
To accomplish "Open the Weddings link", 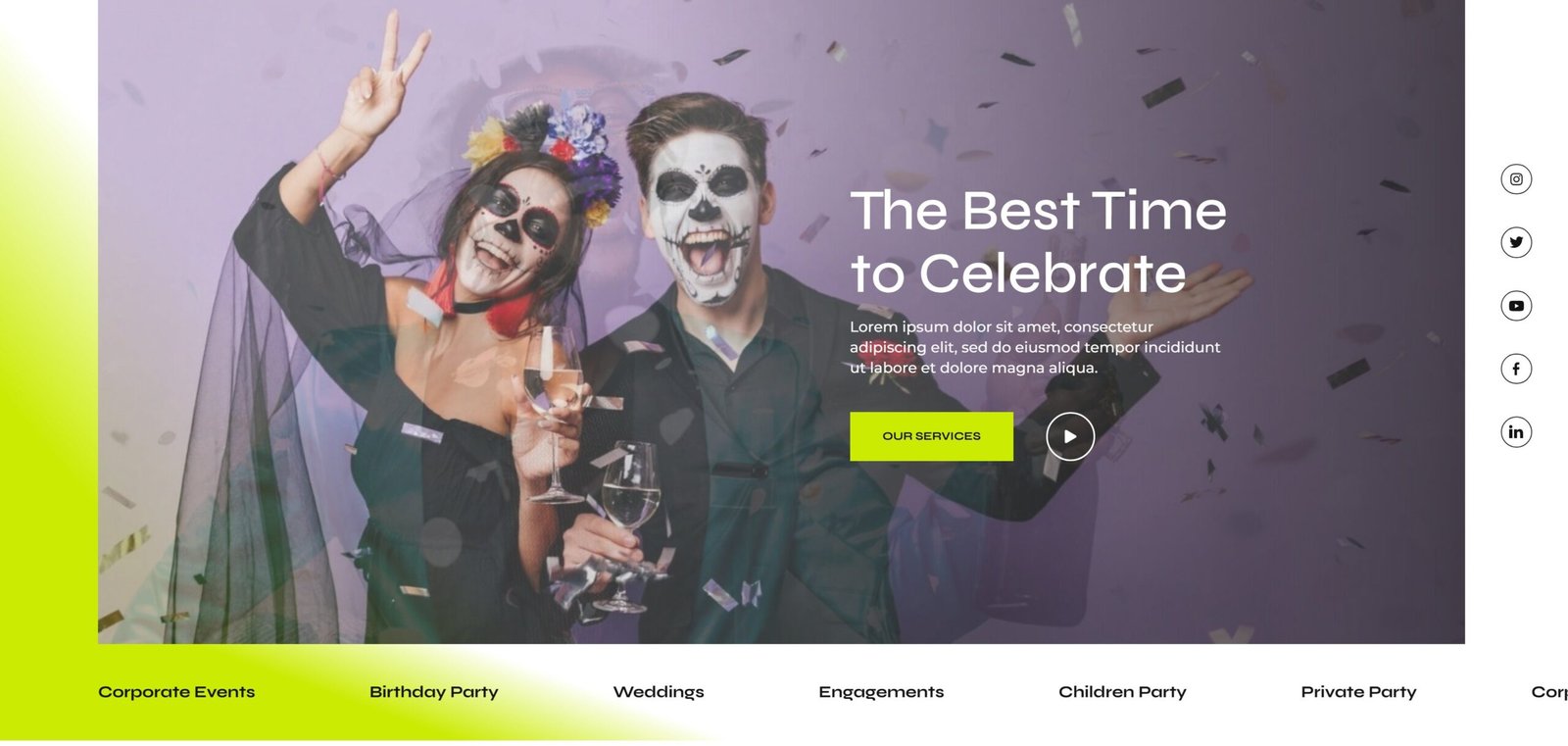I will point(659,692).
